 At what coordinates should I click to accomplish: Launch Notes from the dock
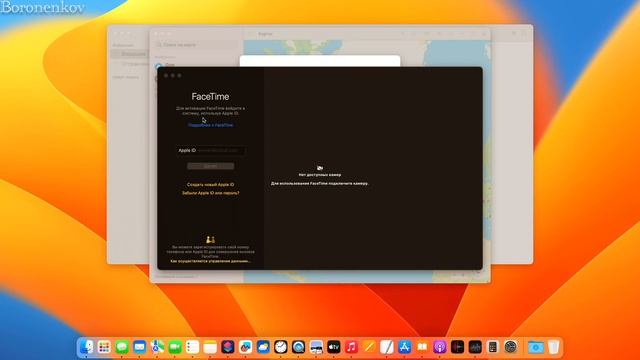210,347
